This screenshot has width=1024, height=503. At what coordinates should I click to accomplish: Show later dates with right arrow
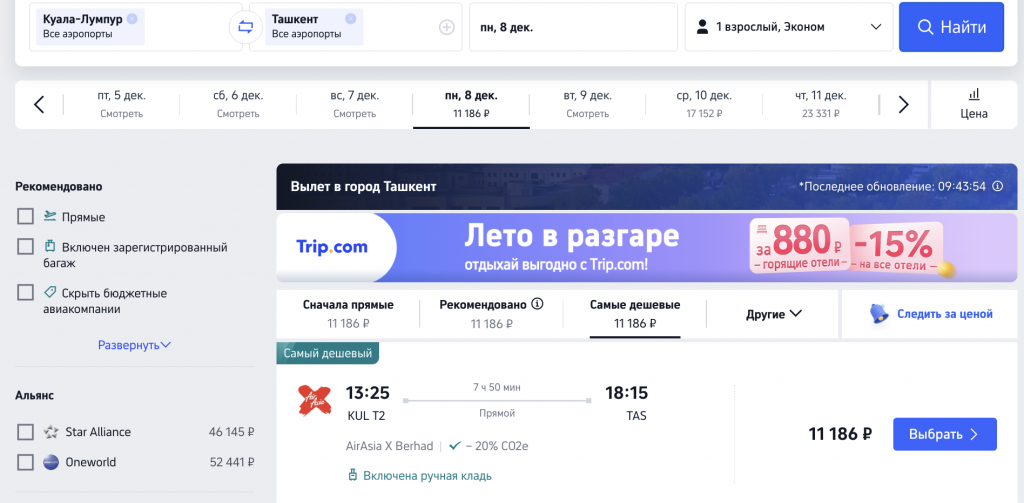coord(903,105)
